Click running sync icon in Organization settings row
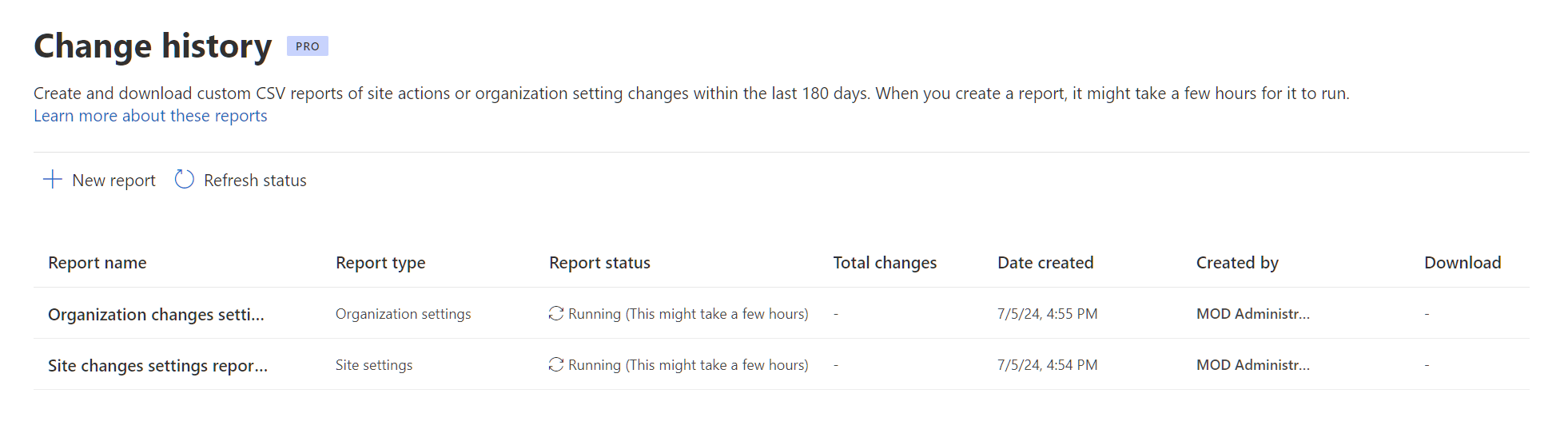1568x441 pixels. coord(556,314)
